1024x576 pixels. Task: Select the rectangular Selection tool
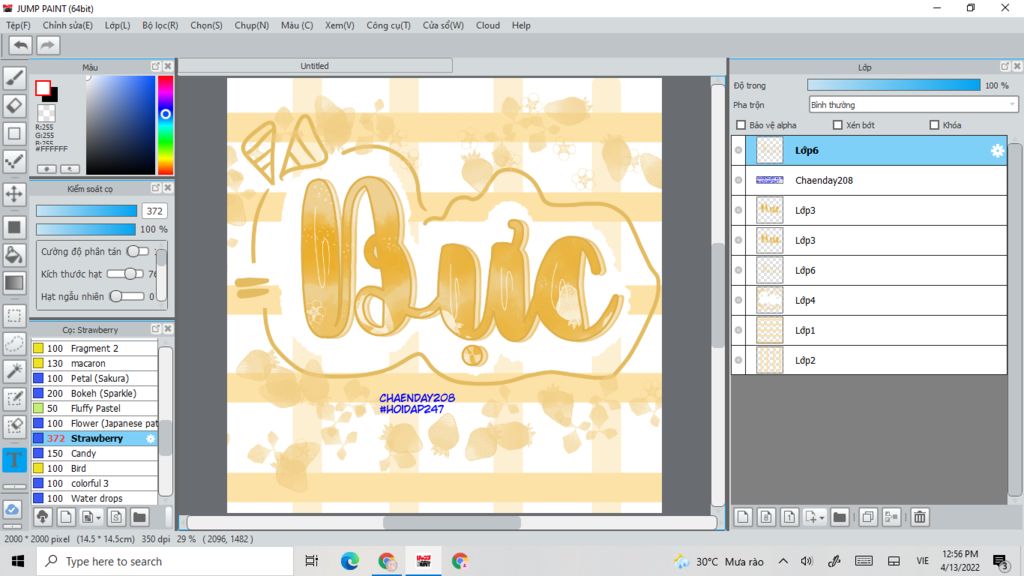(14, 316)
